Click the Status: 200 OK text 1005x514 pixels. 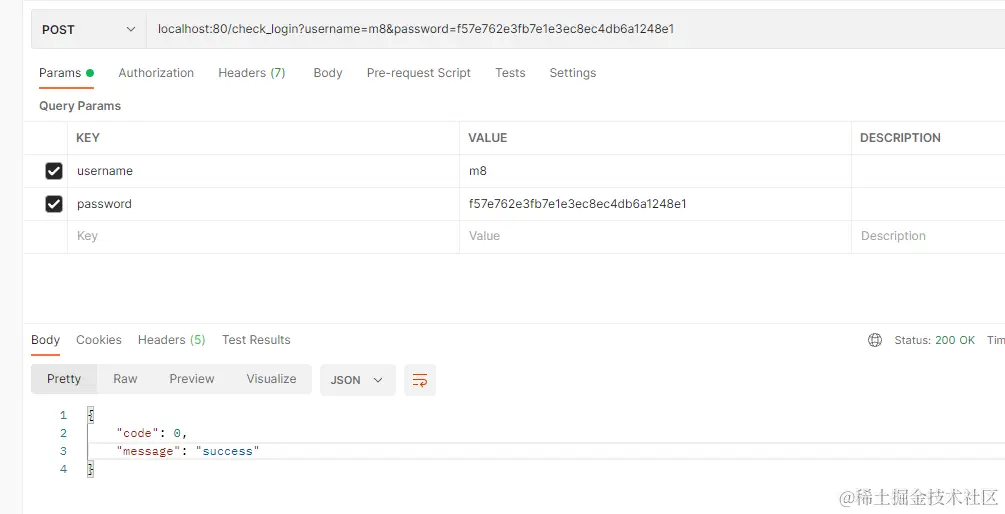click(934, 340)
